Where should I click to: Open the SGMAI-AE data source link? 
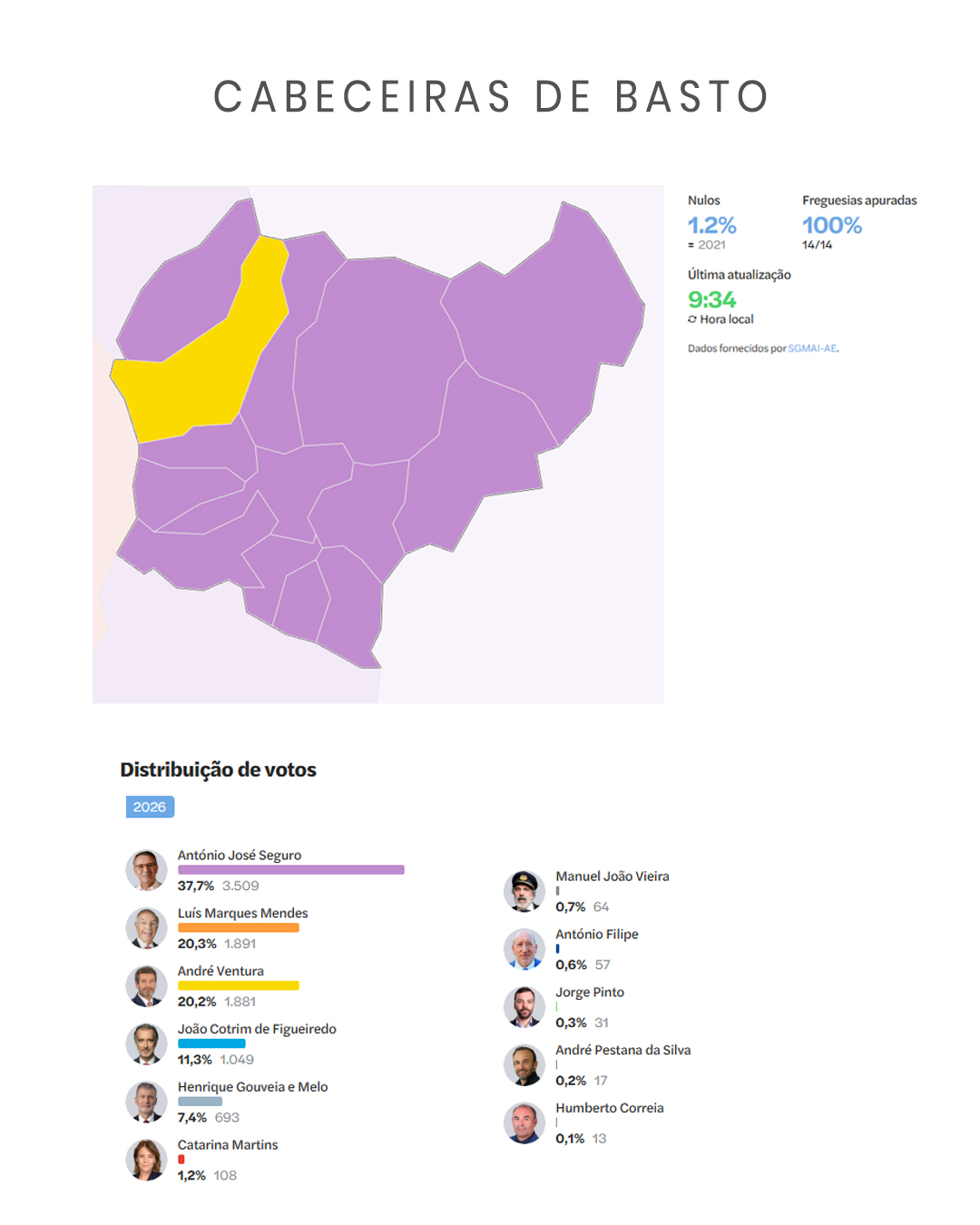pyautogui.click(x=811, y=347)
